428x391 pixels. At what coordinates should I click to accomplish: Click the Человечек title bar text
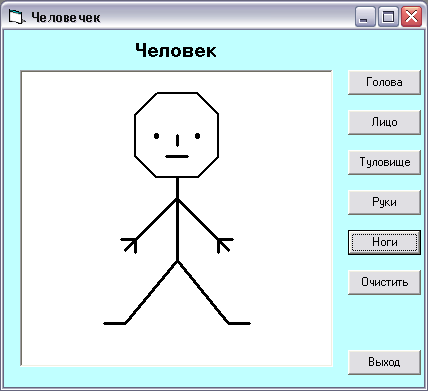[66, 17]
